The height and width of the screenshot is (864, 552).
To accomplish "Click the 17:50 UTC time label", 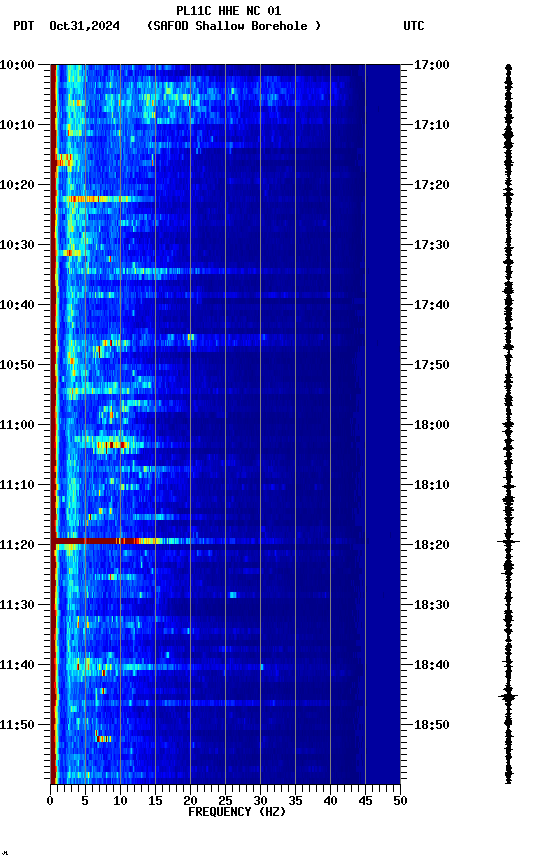I will 432,365.
